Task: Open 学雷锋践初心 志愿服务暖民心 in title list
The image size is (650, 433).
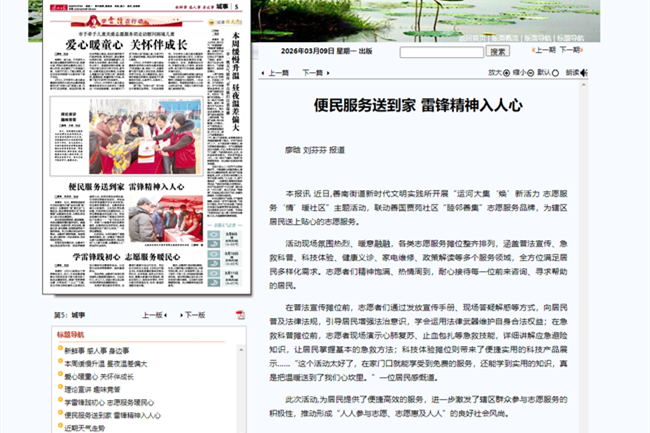Action: pyautogui.click(x=109, y=401)
